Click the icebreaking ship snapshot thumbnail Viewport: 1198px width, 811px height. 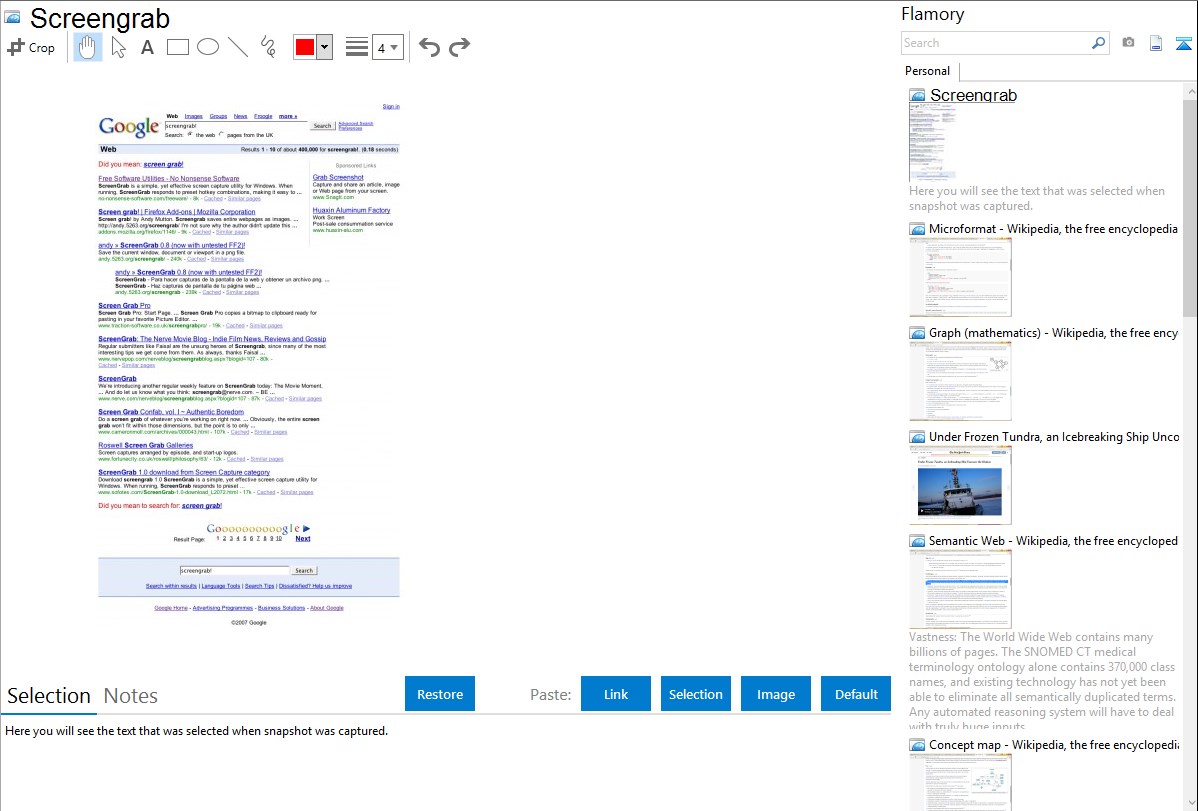960,485
